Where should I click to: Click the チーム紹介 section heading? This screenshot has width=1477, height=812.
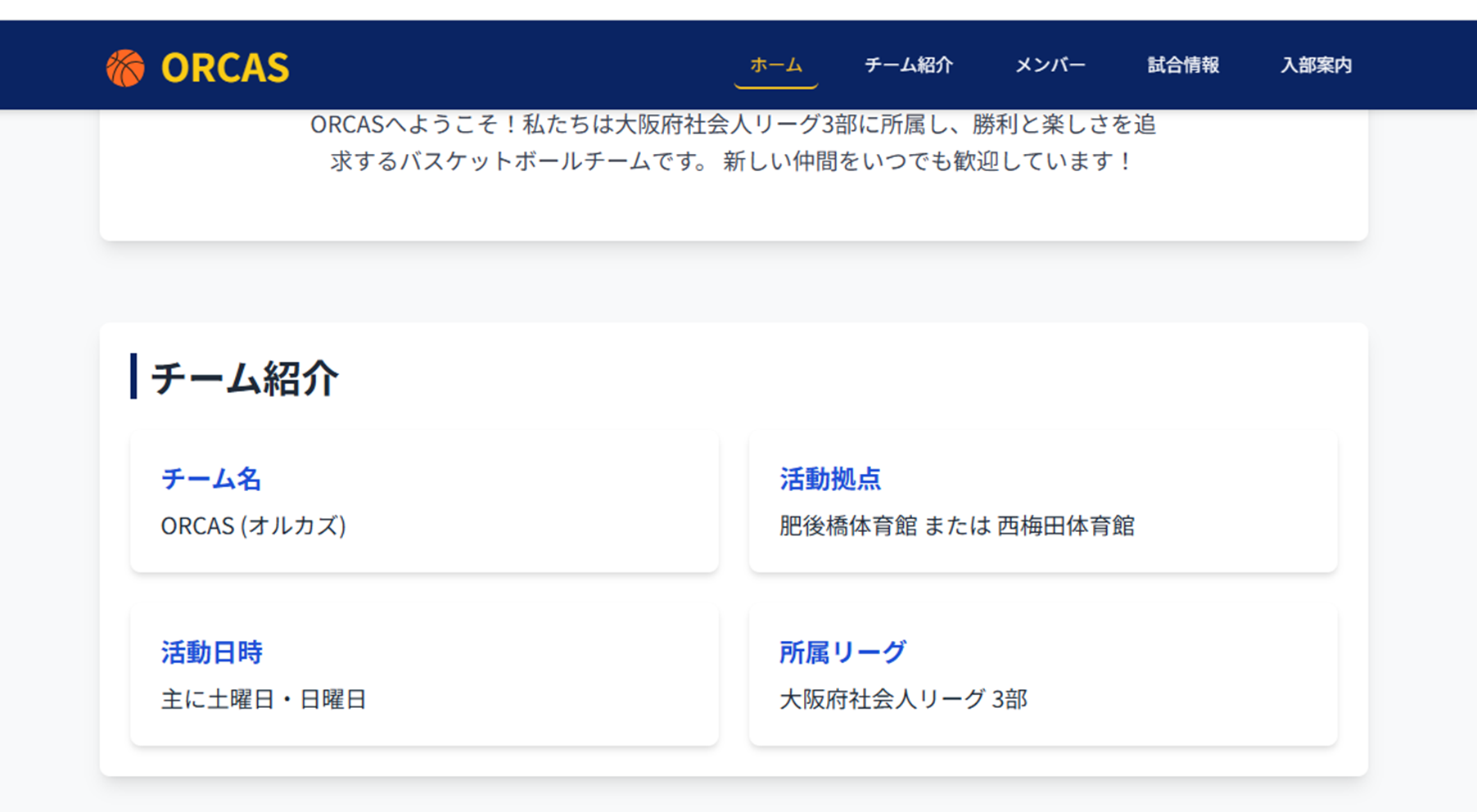click(x=244, y=377)
